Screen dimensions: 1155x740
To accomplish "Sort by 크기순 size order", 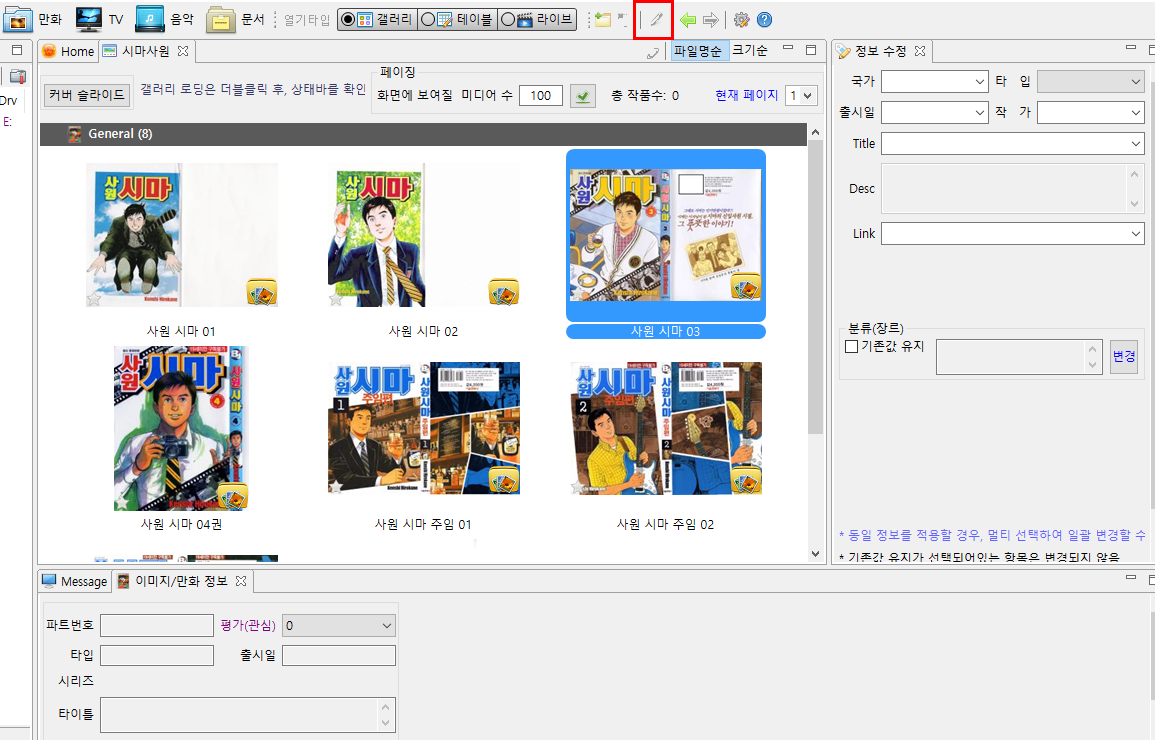I will (x=750, y=50).
